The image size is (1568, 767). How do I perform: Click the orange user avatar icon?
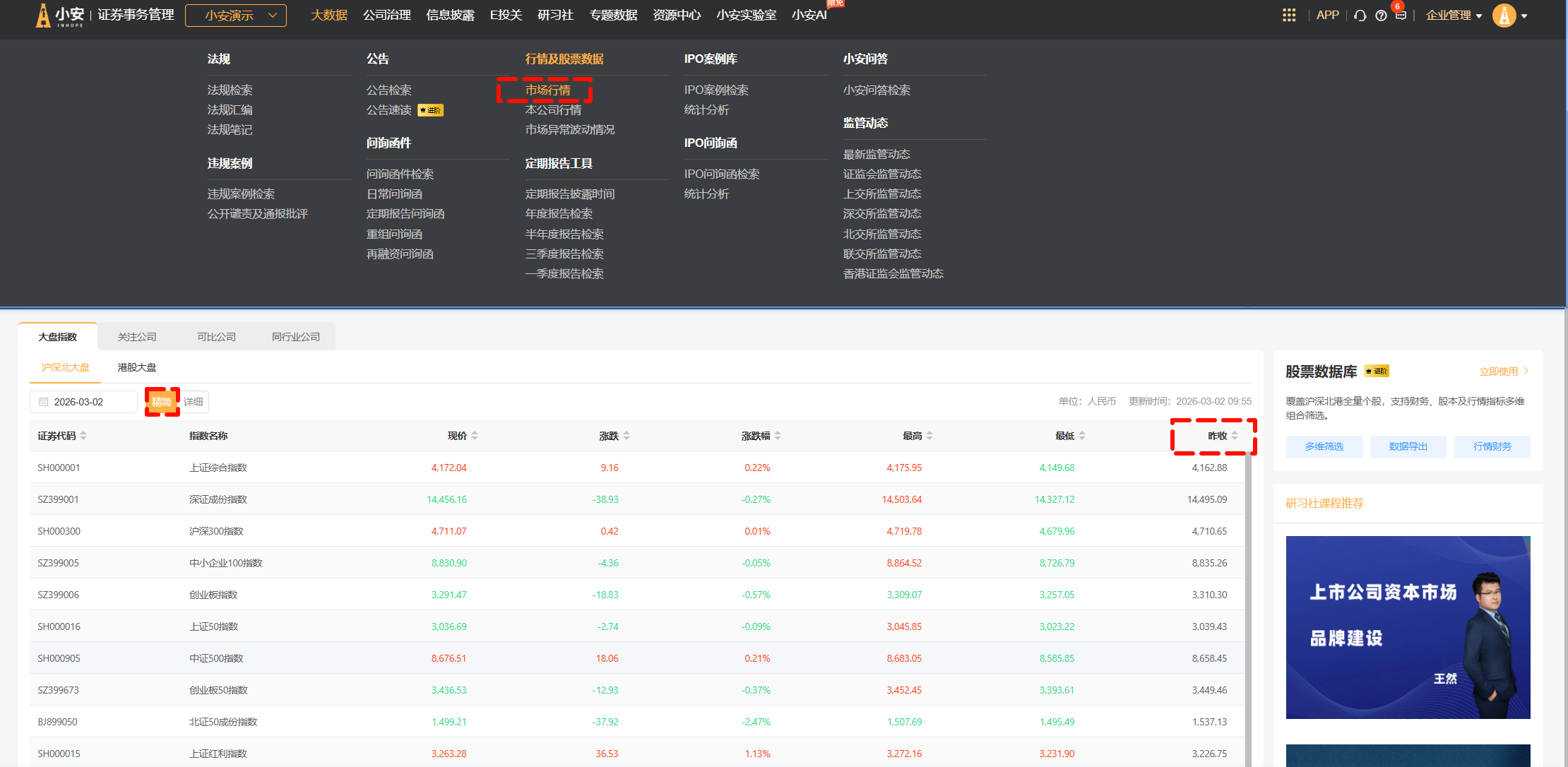coord(1504,15)
